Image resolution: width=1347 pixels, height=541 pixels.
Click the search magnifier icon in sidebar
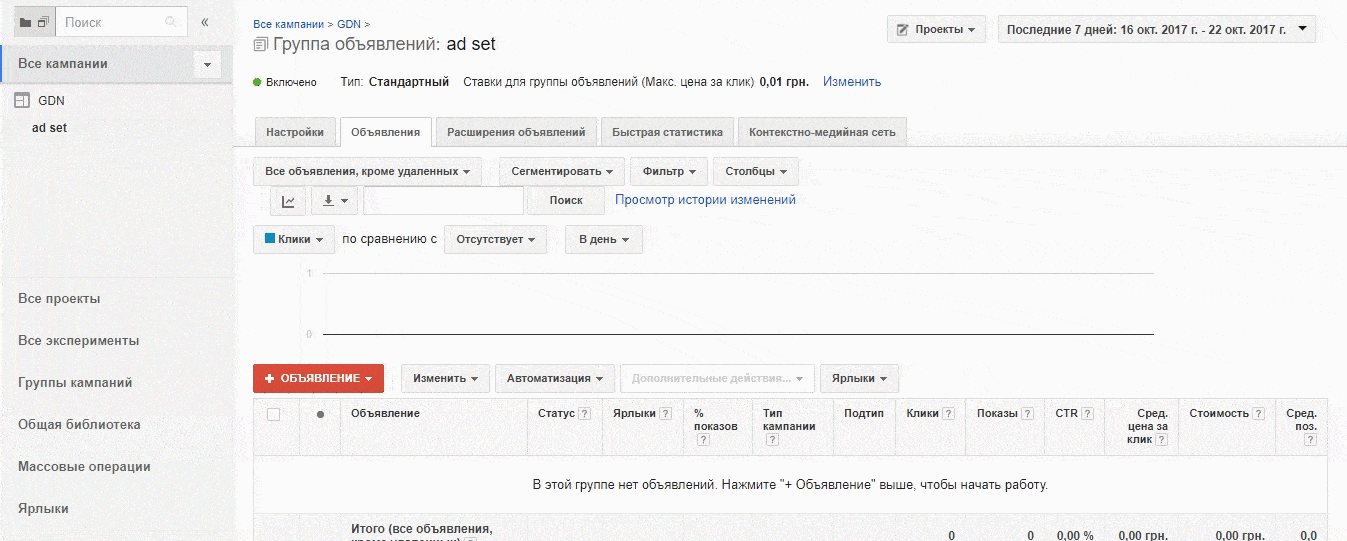tap(171, 22)
